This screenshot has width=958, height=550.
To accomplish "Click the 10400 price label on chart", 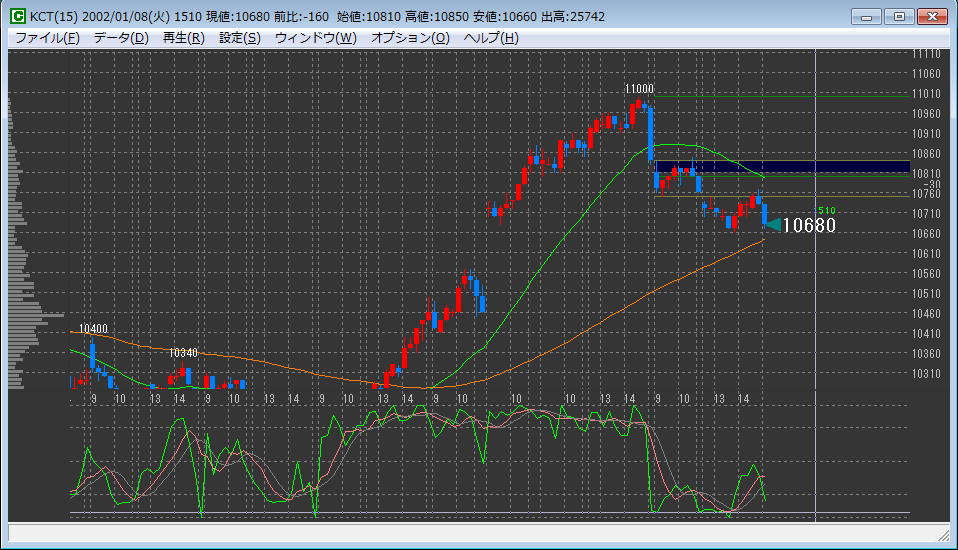I will (94, 328).
